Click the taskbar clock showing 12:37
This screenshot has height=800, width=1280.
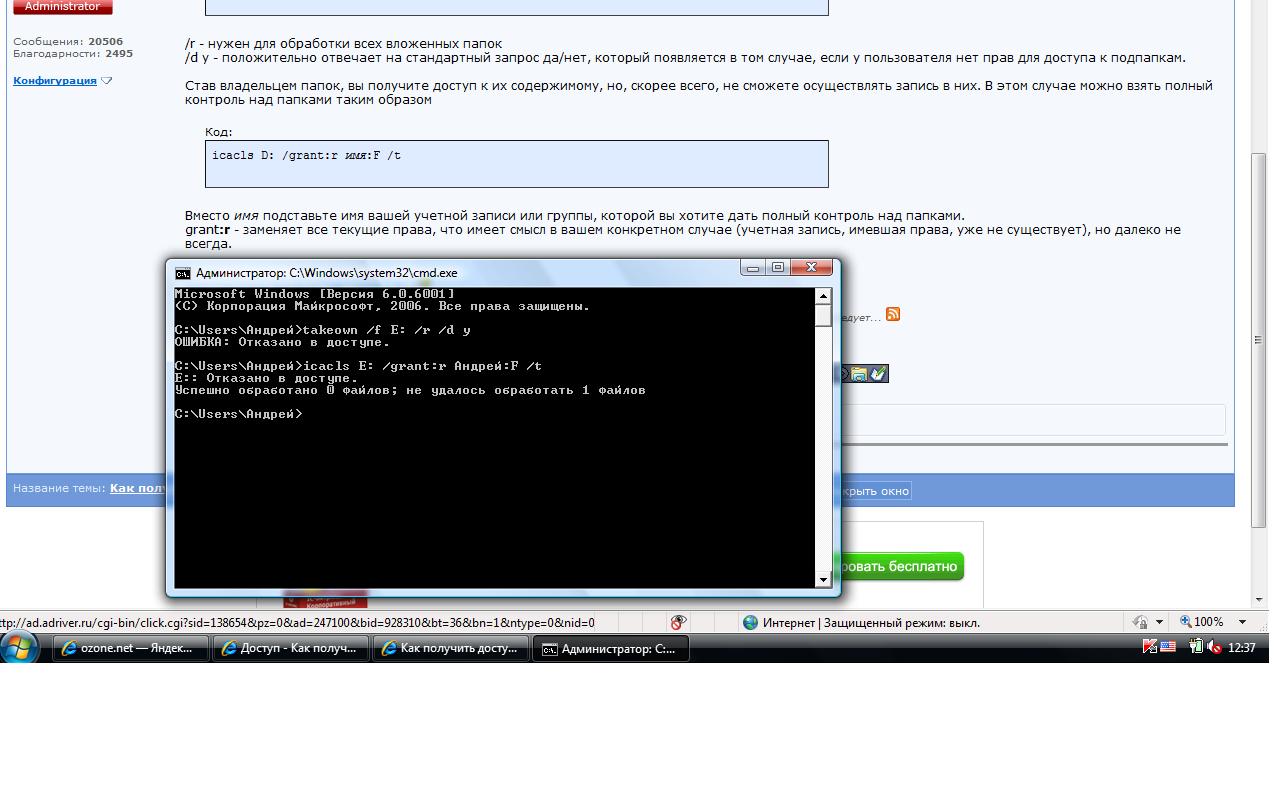(1241, 648)
